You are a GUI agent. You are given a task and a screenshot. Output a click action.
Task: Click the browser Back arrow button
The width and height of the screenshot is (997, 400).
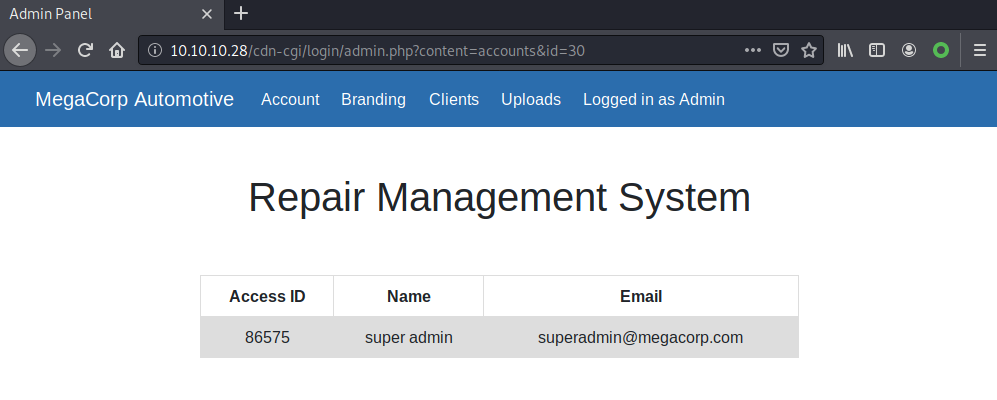(x=20, y=50)
